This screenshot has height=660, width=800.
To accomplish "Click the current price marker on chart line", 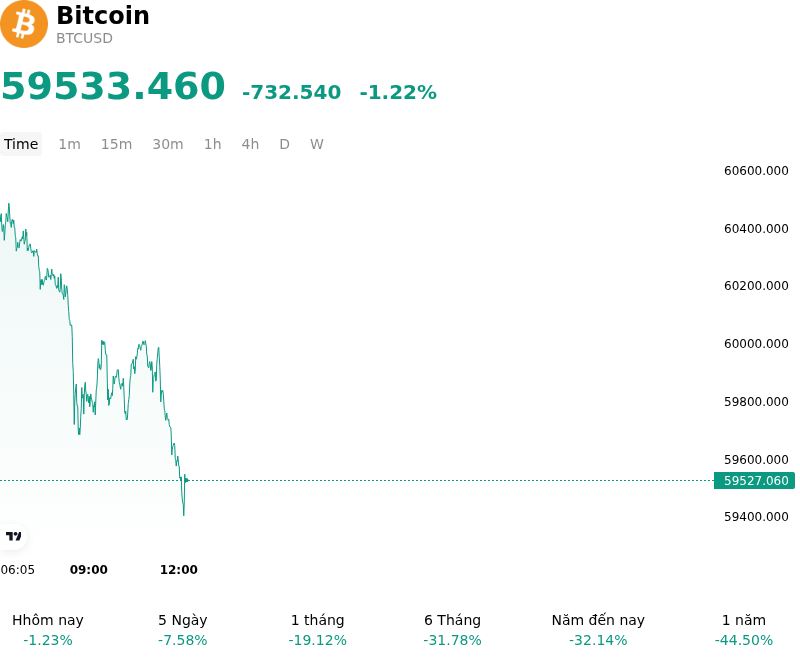I will point(186,480).
